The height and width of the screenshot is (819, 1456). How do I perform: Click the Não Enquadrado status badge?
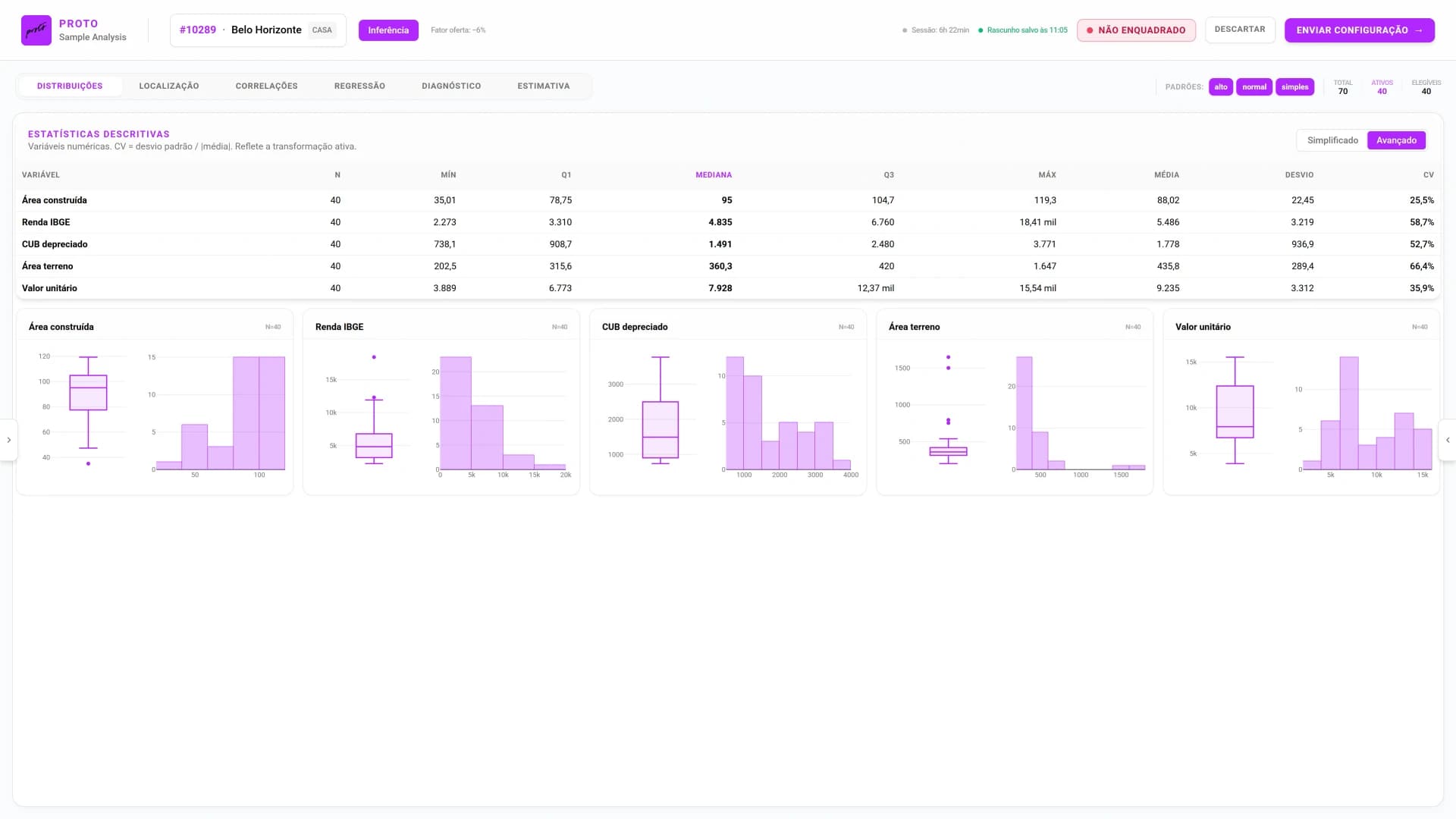pyautogui.click(x=1136, y=30)
